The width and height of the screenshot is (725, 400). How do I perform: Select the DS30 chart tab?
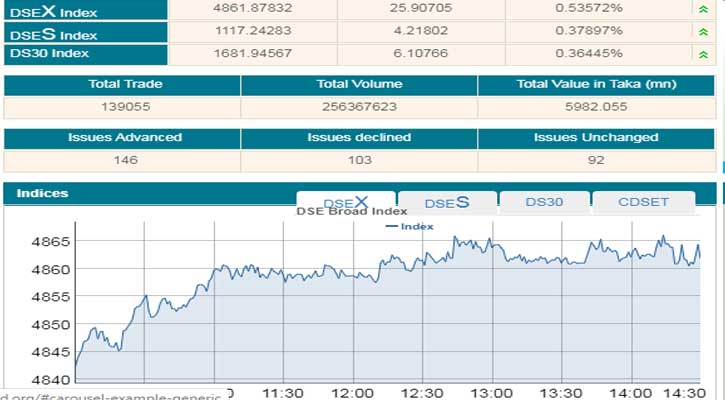tap(544, 202)
